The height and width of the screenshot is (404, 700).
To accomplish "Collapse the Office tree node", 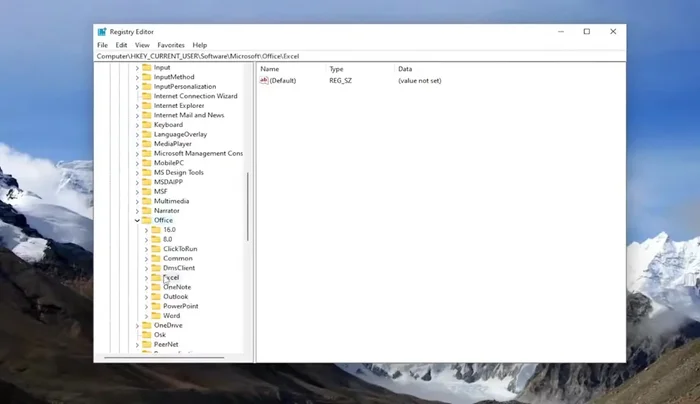I will 137,220.
